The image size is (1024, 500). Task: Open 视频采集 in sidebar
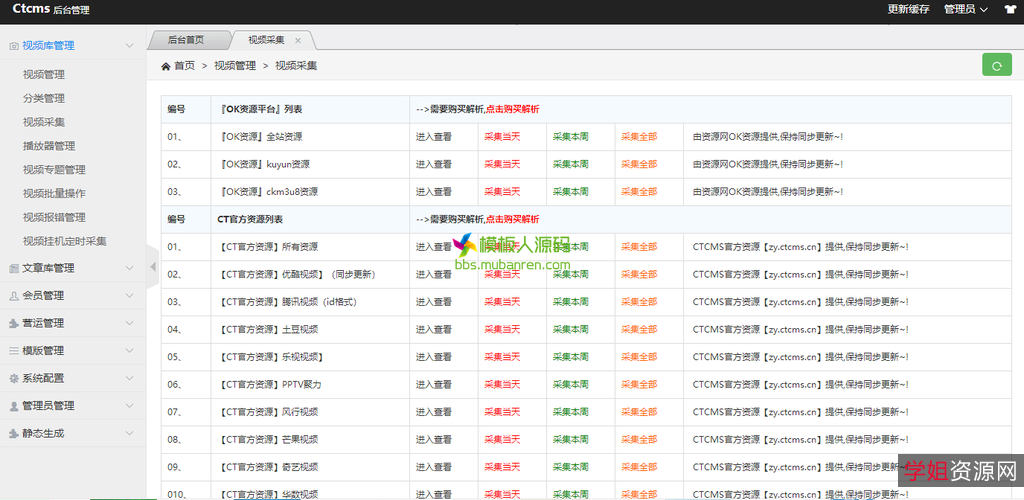[44, 122]
